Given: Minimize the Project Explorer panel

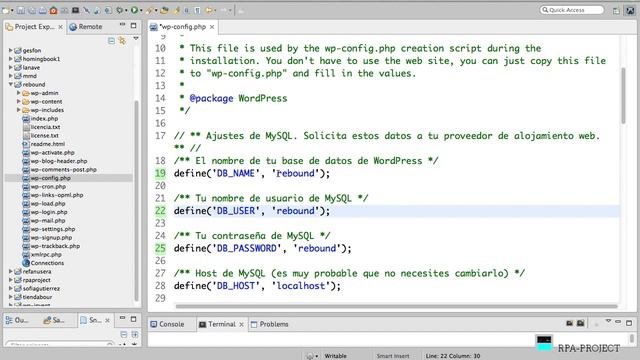Looking at the screenshot, I should pyautogui.click(x=122, y=25).
